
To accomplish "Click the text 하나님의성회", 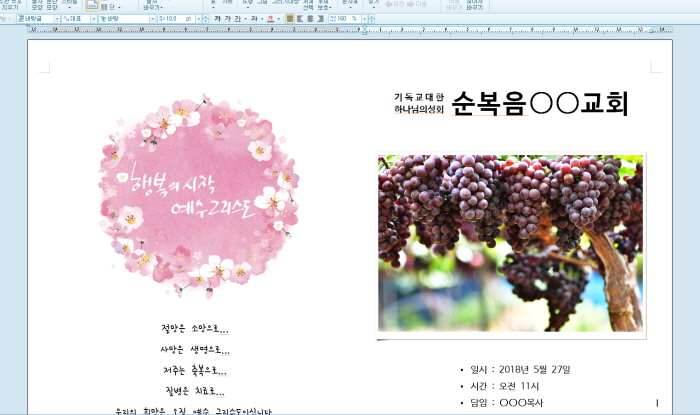I will point(419,109).
